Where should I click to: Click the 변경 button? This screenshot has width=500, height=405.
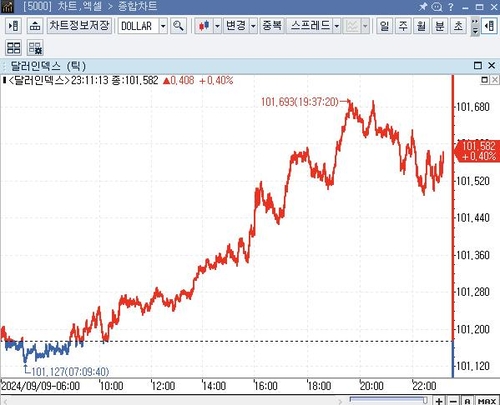click(236, 26)
